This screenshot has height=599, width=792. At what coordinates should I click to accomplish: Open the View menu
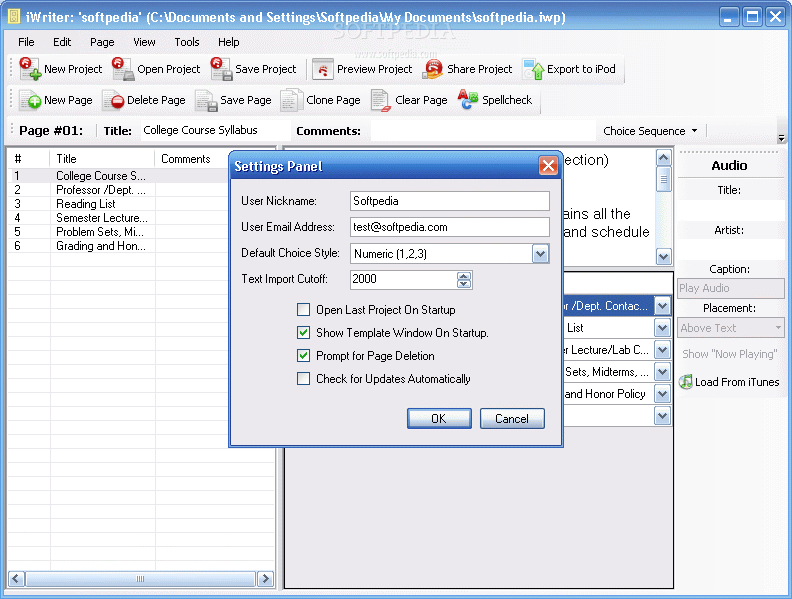[x=144, y=42]
